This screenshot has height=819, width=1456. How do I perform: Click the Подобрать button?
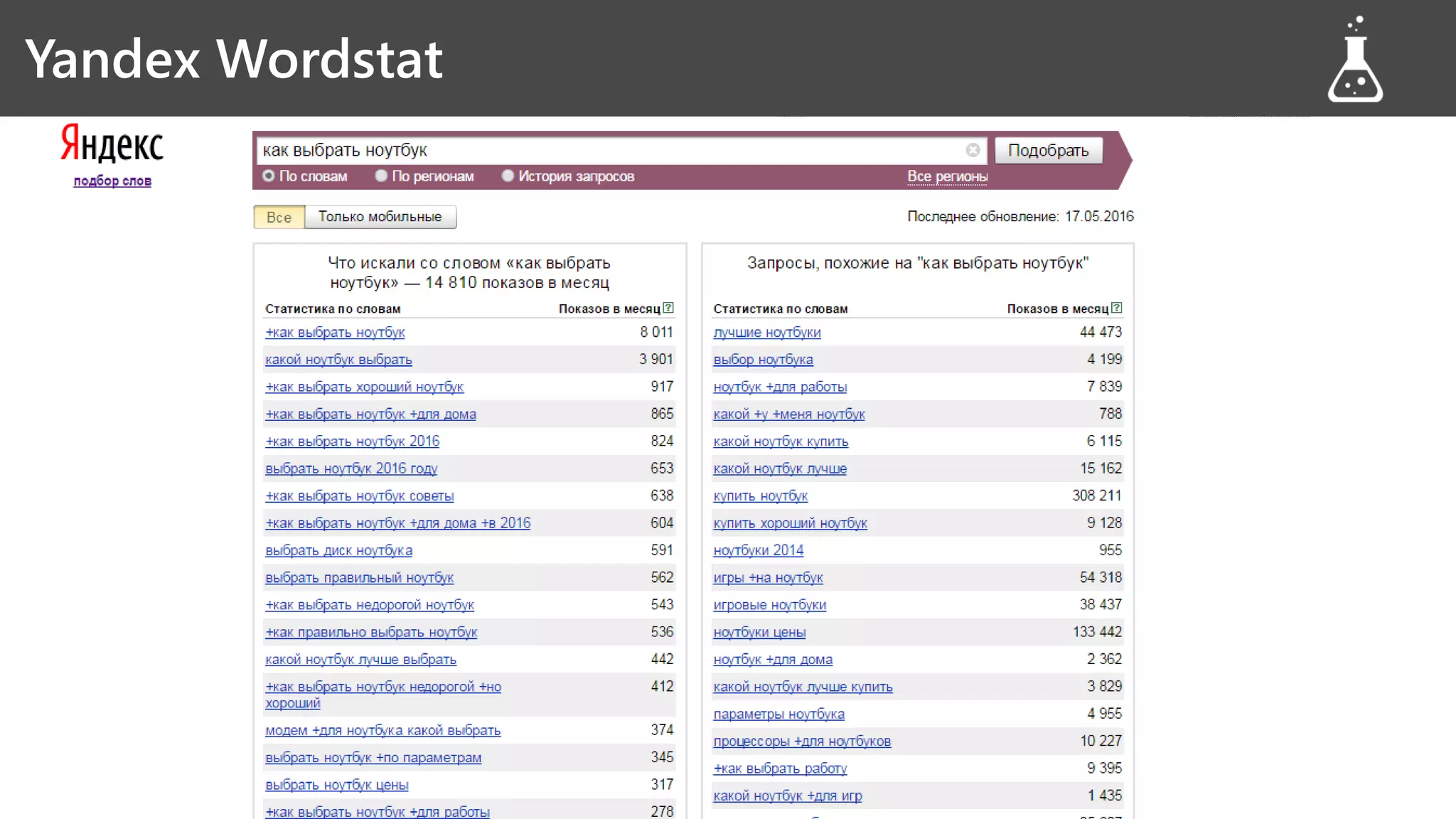click(x=1048, y=151)
